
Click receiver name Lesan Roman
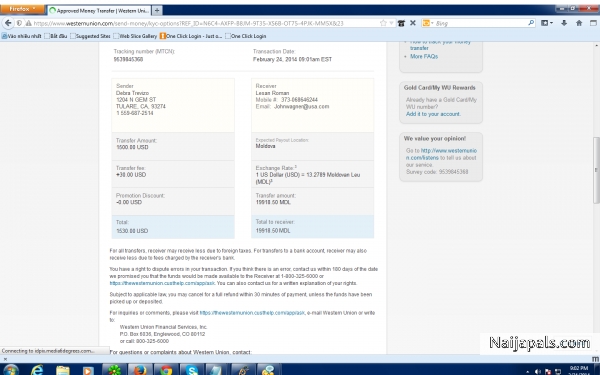(x=272, y=93)
